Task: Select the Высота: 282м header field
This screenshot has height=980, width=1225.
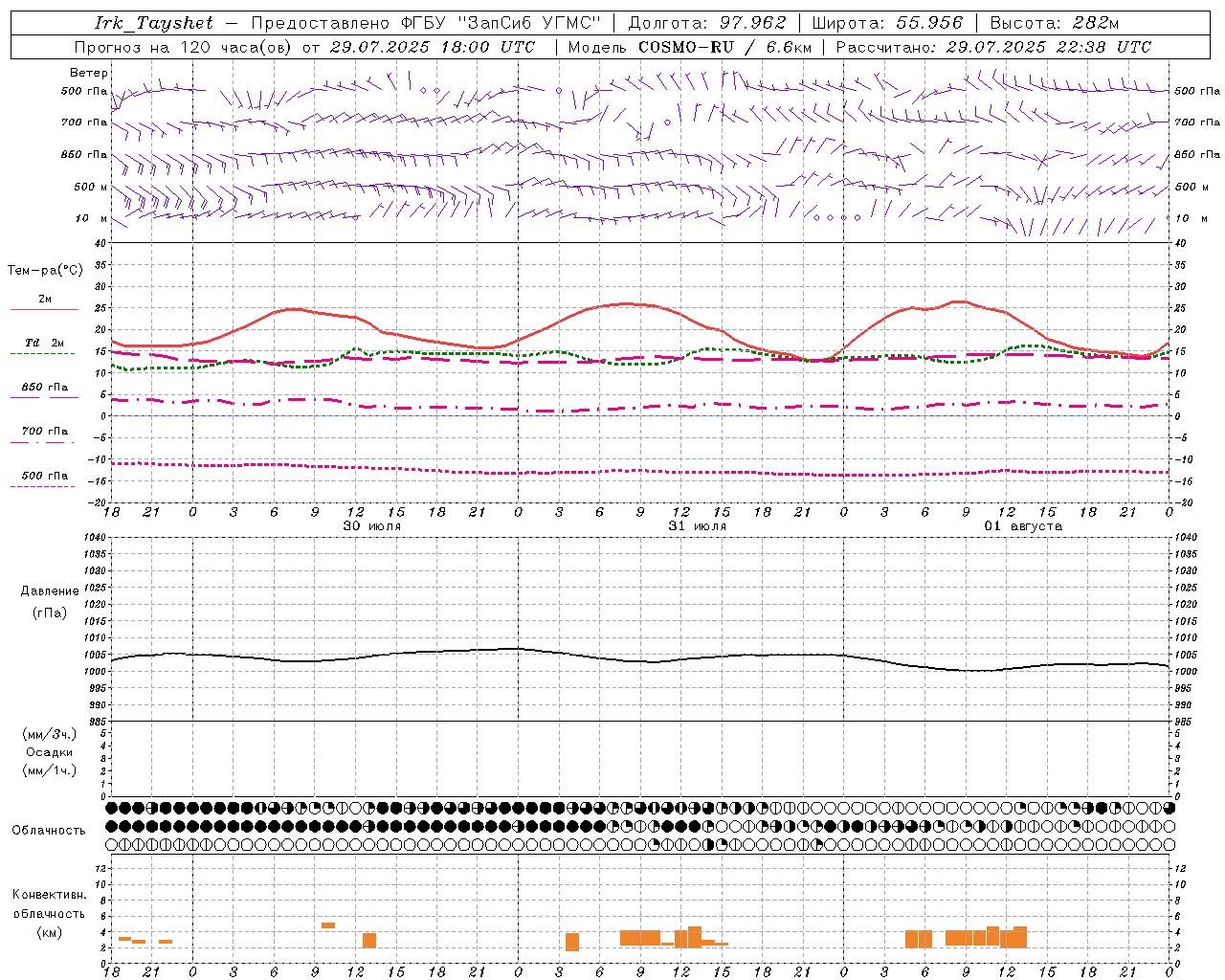Action: pos(1054,23)
